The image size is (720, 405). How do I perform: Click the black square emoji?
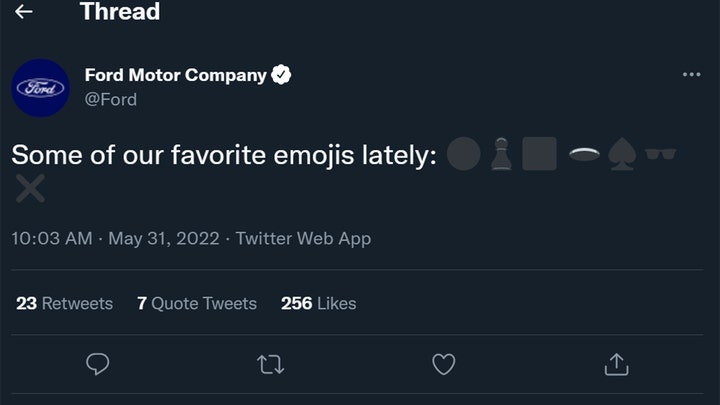[539, 154]
